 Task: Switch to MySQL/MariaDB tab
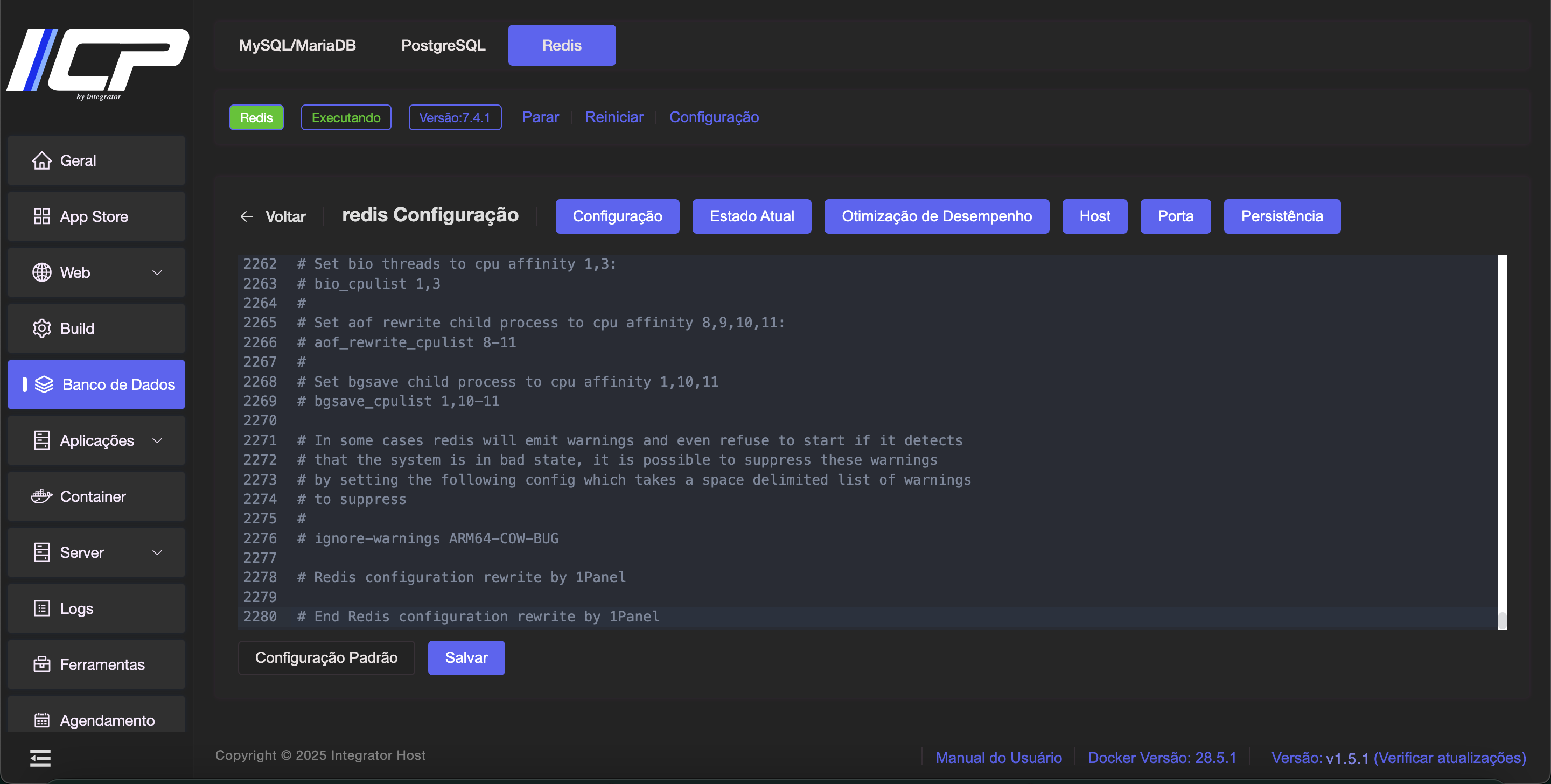point(297,45)
